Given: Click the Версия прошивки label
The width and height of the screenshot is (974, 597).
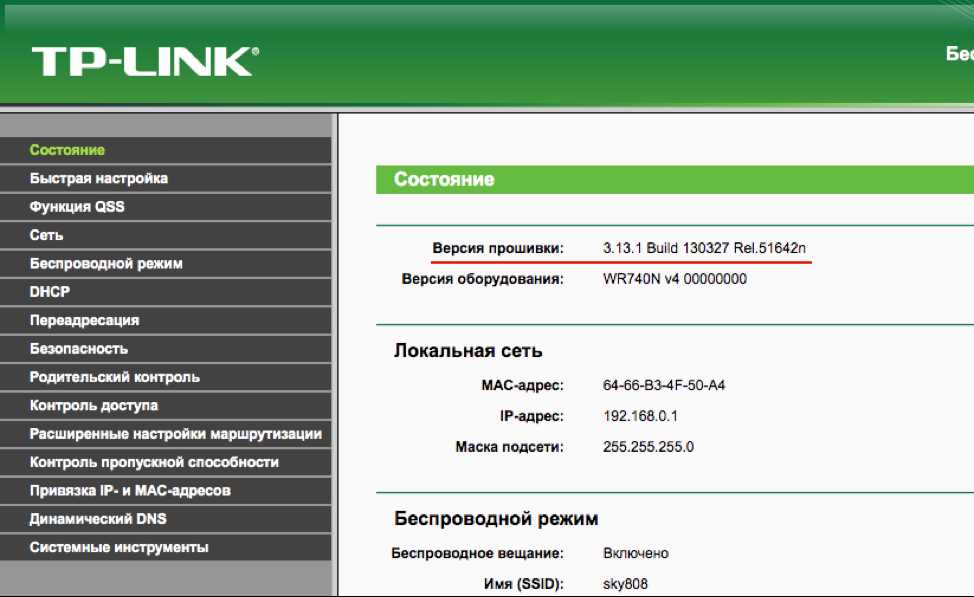Looking at the screenshot, I should click(498, 248).
